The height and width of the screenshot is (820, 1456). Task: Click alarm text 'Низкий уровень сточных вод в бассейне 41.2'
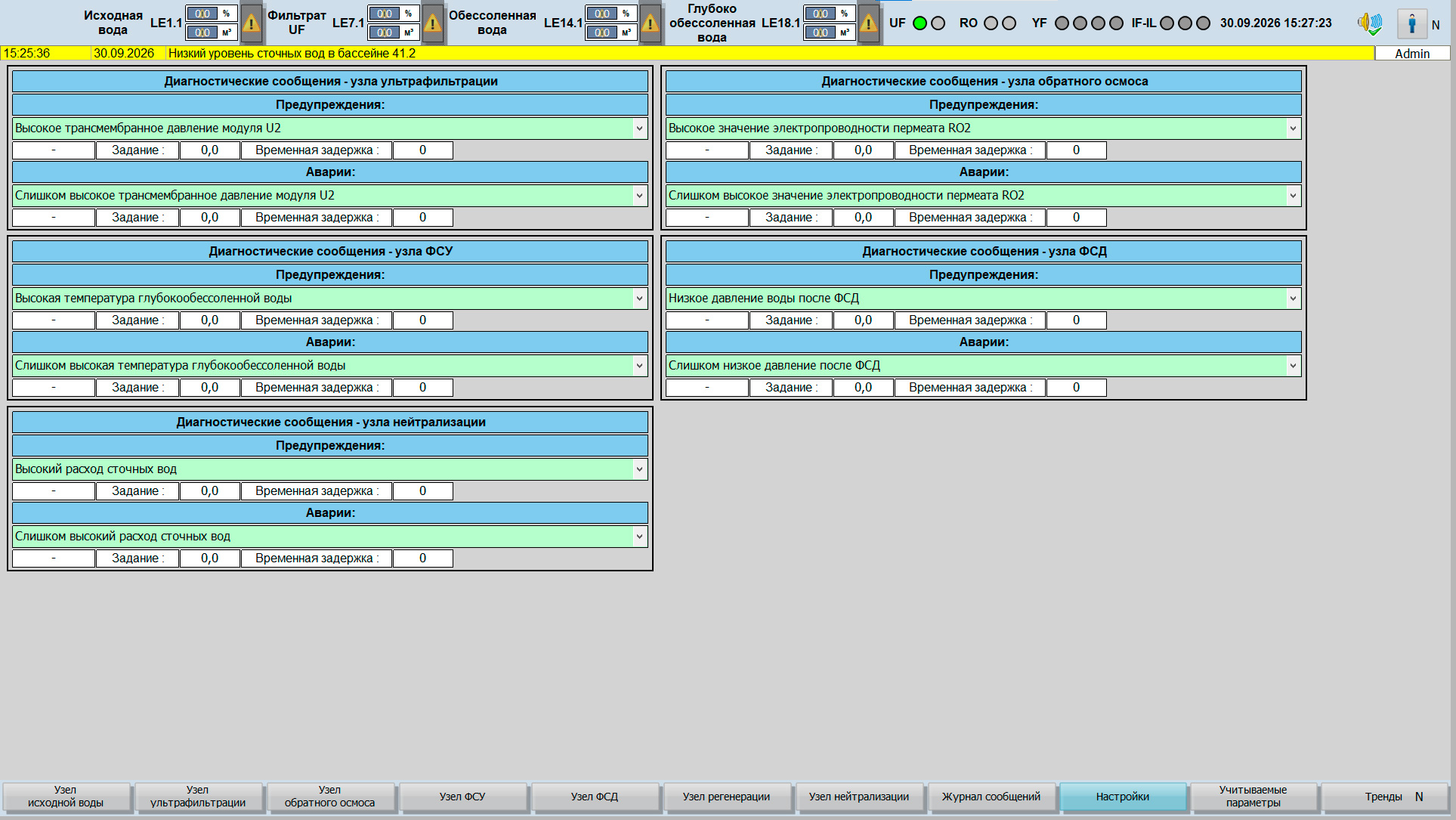292,54
